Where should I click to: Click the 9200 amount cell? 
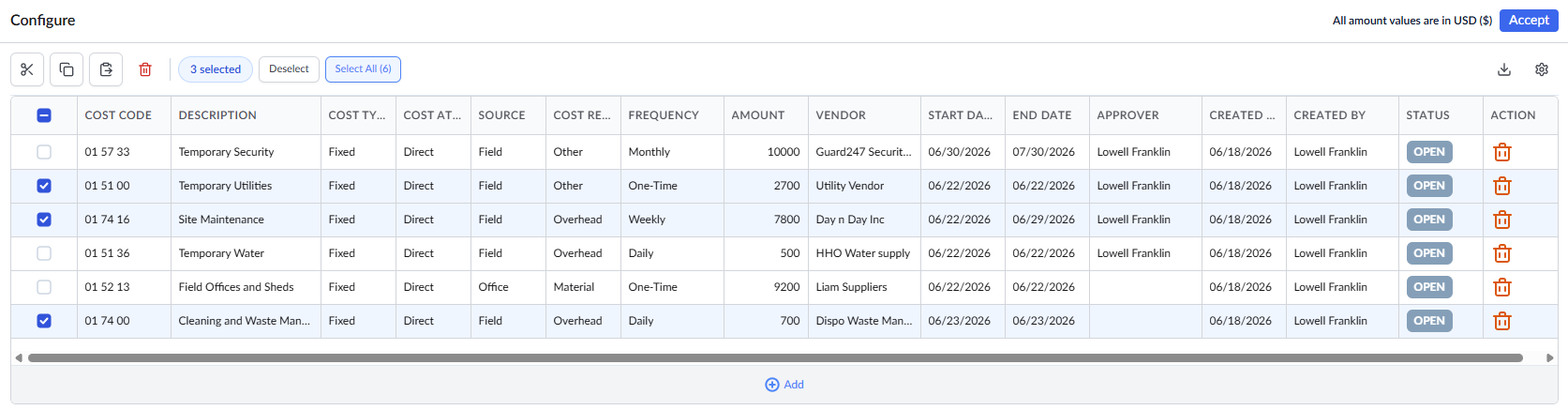[766, 287]
